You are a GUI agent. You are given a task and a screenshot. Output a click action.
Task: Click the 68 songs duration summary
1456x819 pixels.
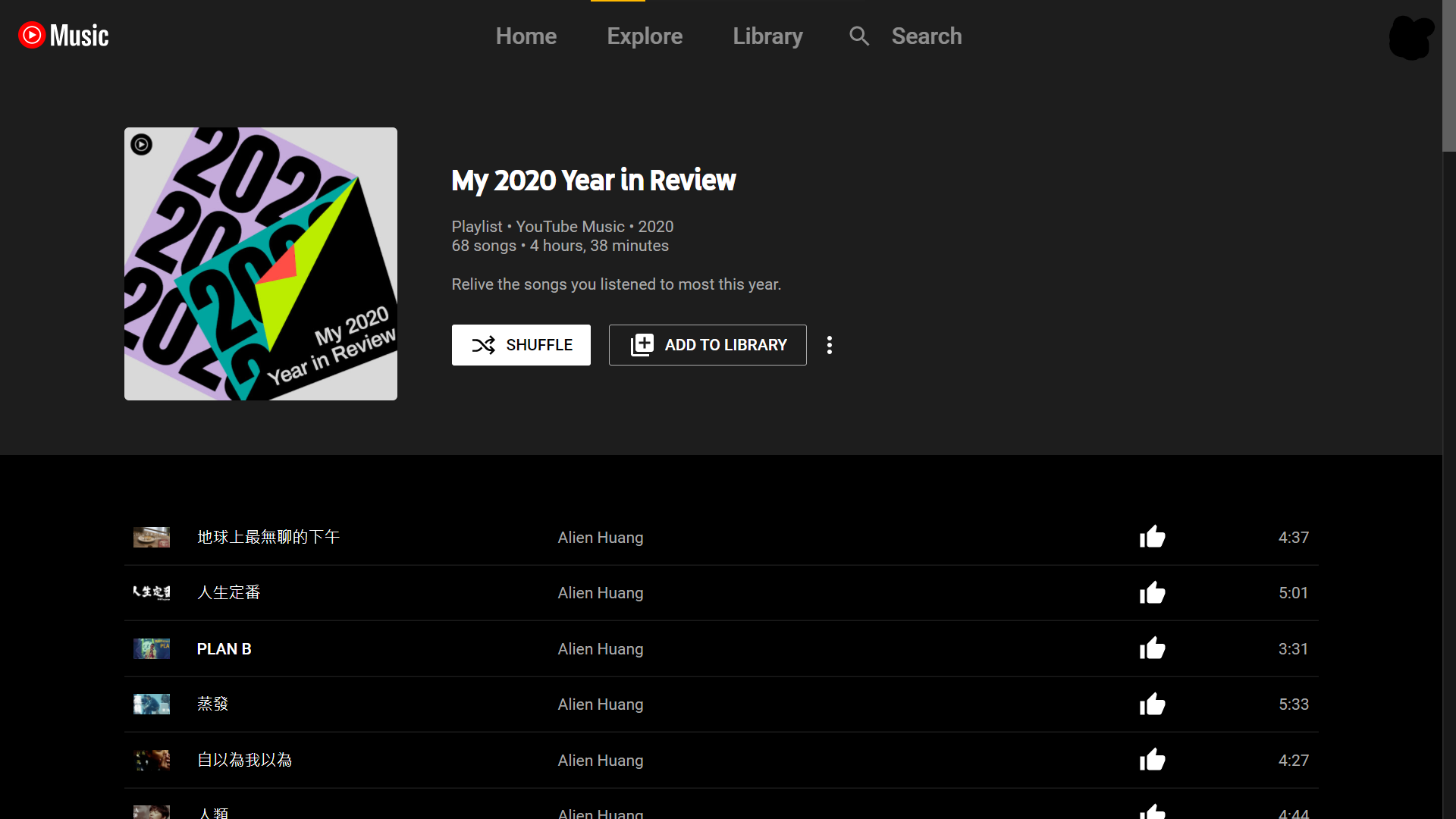(x=560, y=246)
